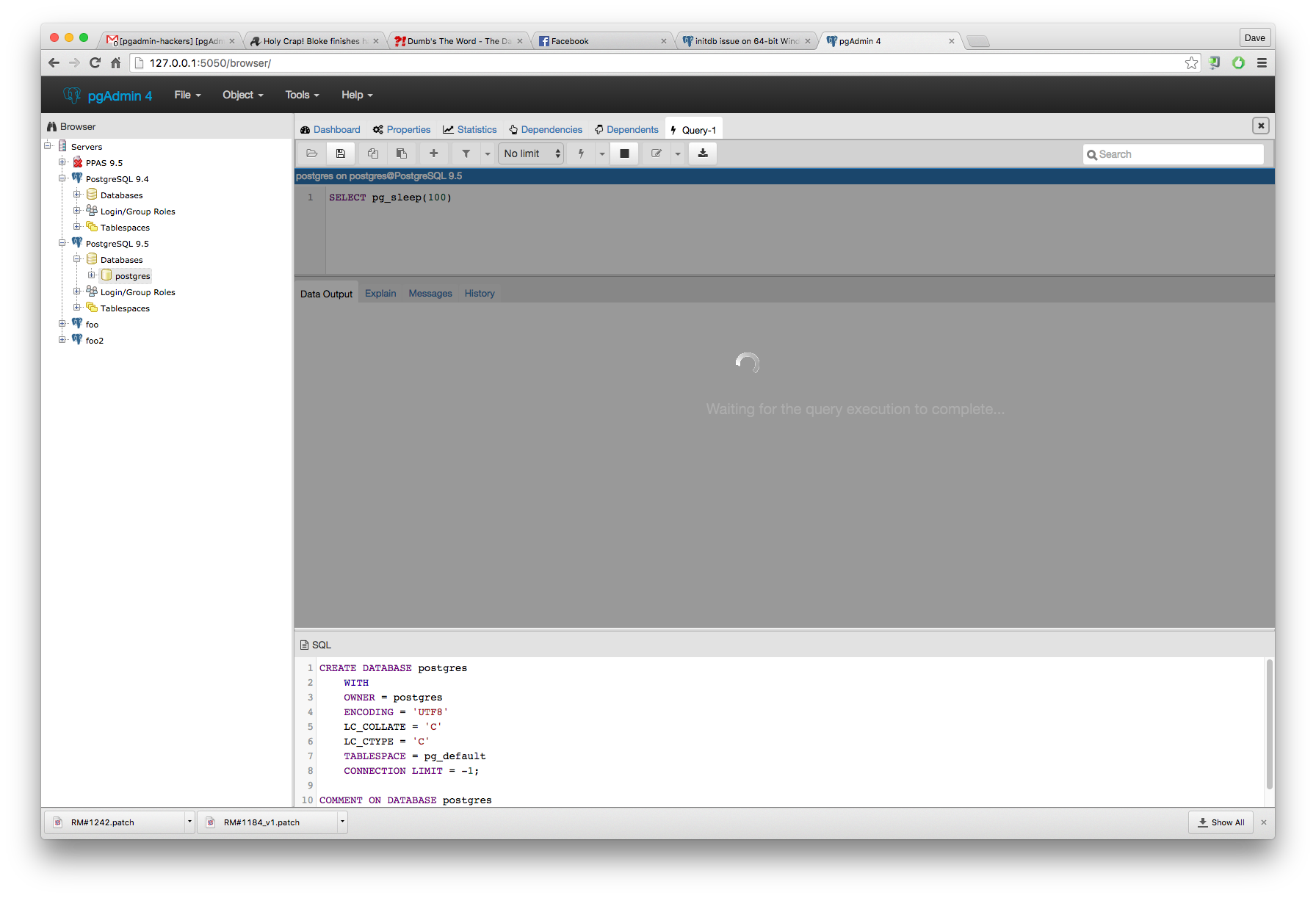Switch to Facebook browser tab
The image size is (1316, 898).
[x=602, y=41]
